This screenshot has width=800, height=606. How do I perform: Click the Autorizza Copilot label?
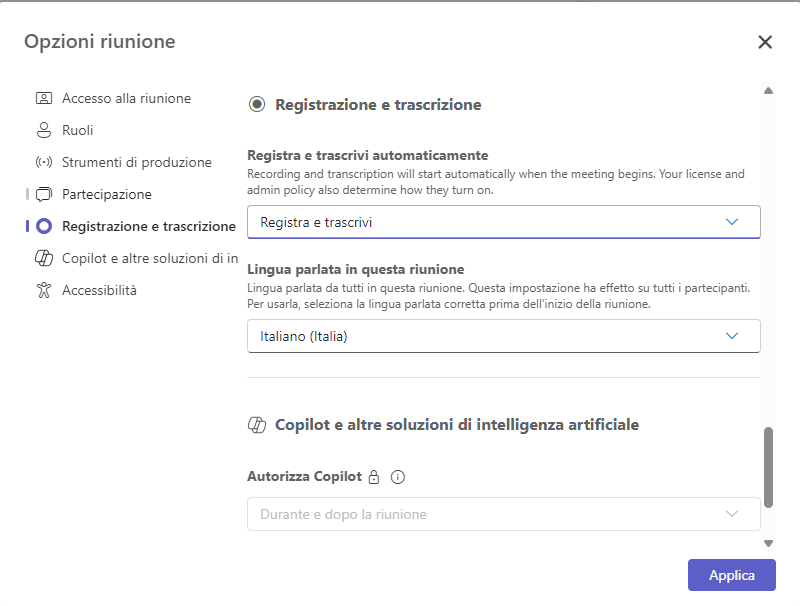click(305, 476)
